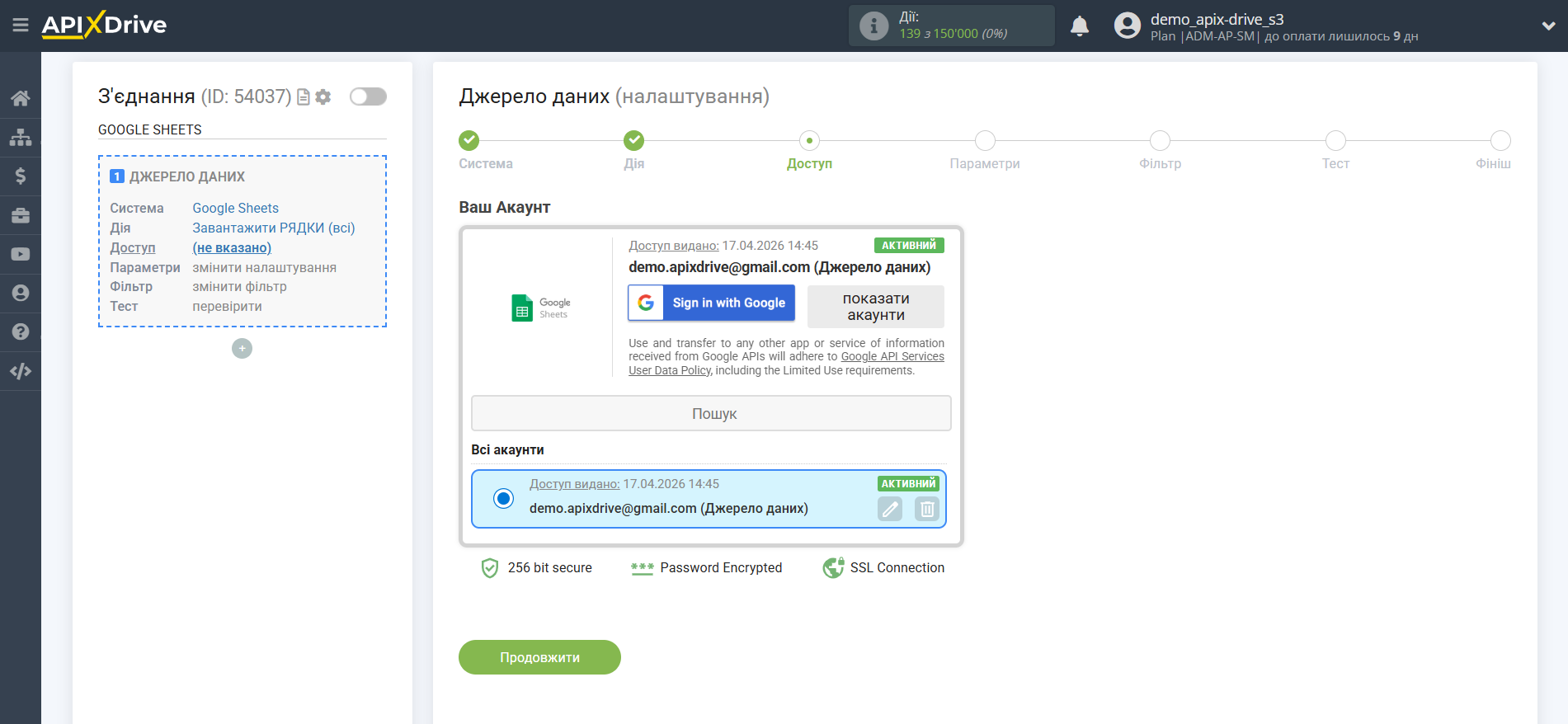The height and width of the screenshot is (724, 1568).
Task: Click the 256 bit secure shield icon
Action: 490,567
